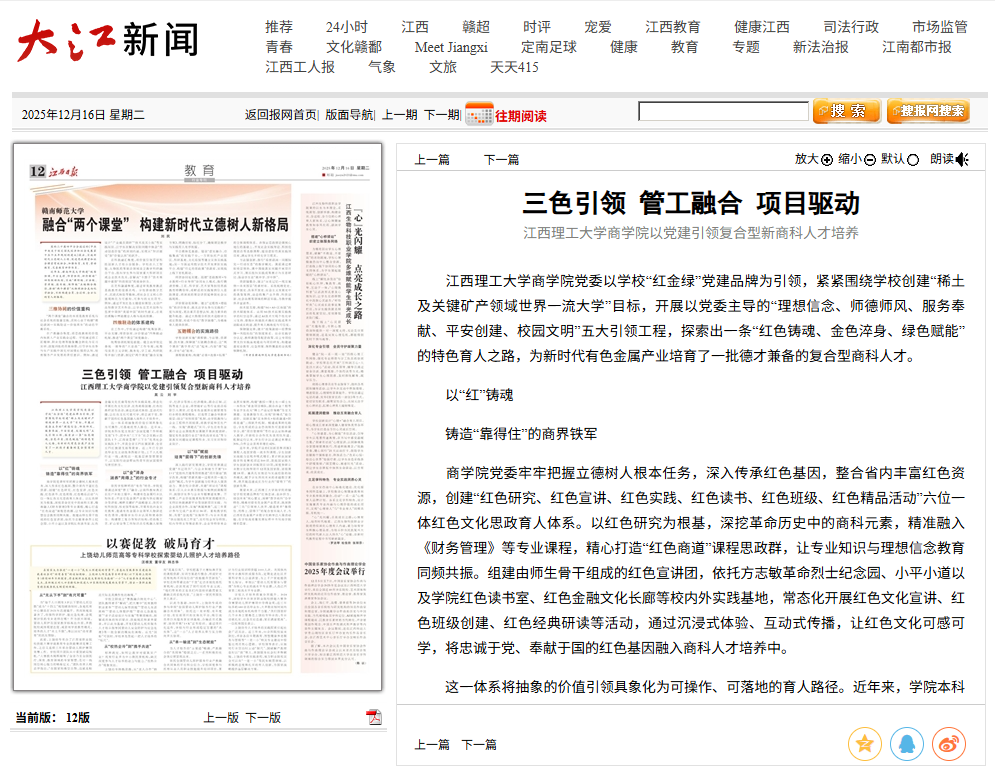The height and width of the screenshot is (771, 995).
Task: Click the 往期阅读 calendar icon
Action: pos(479,114)
